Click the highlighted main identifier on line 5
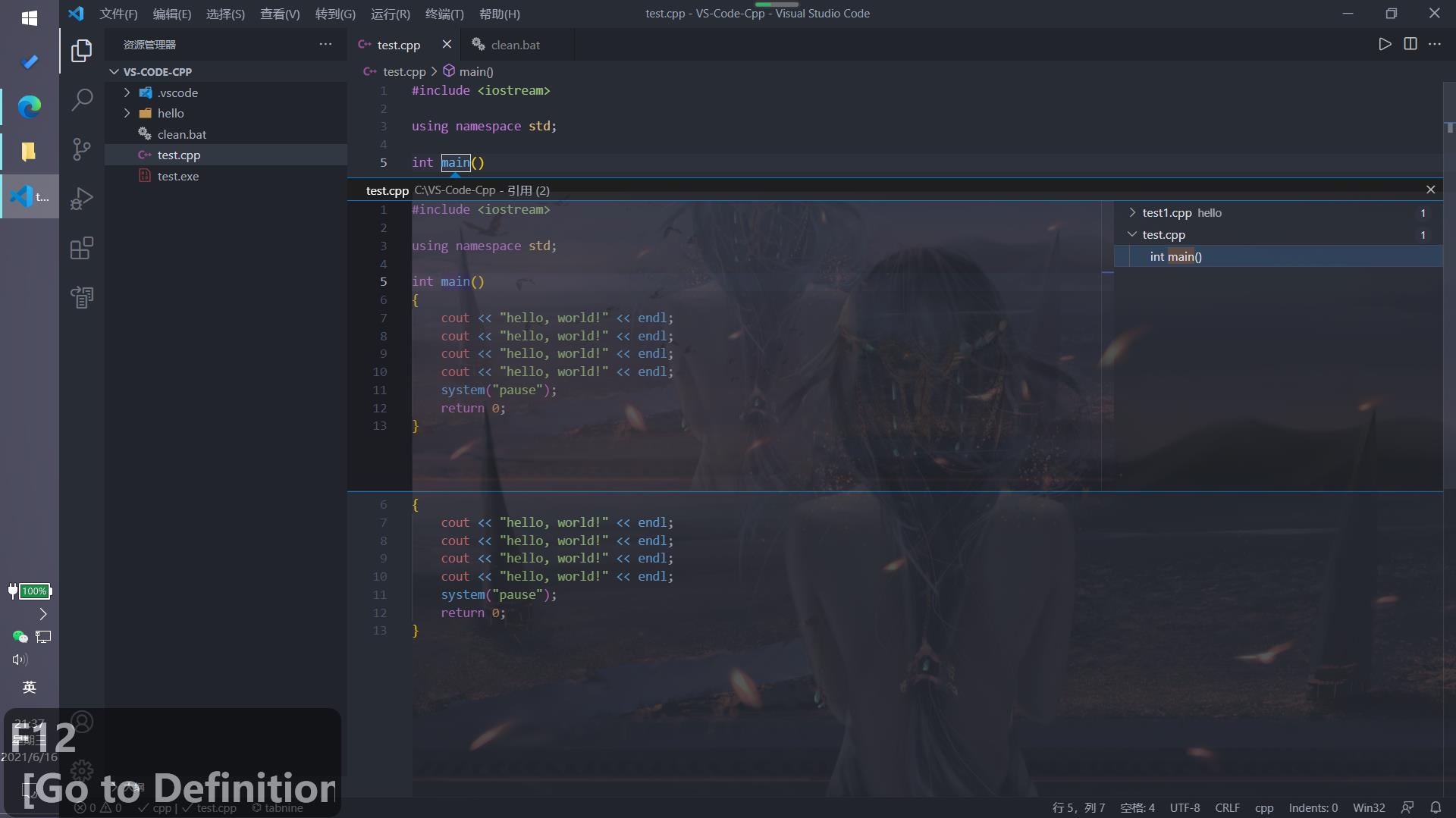This screenshot has height=818, width=1456. click(456, 162)
